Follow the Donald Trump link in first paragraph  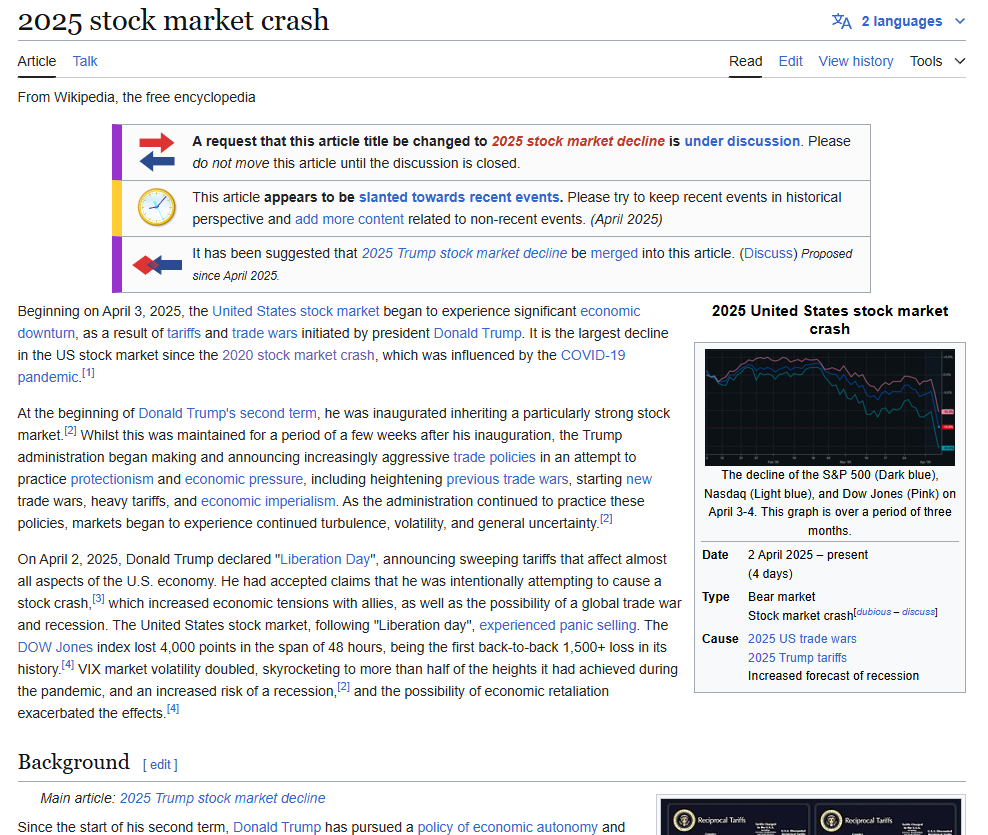coord(477,333)
